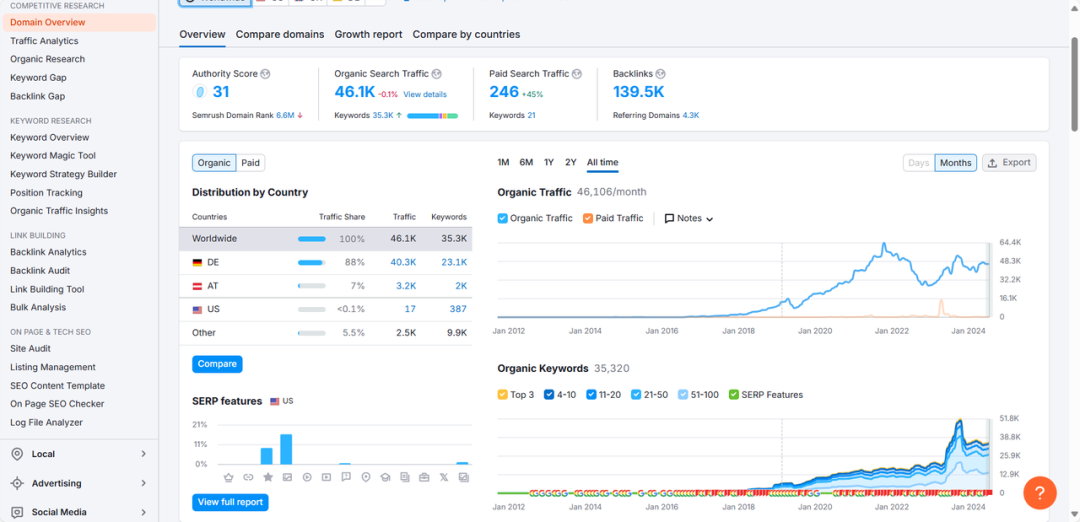Select the All time range
This screenshot has width=1080, height=522.
click(603, 163)
